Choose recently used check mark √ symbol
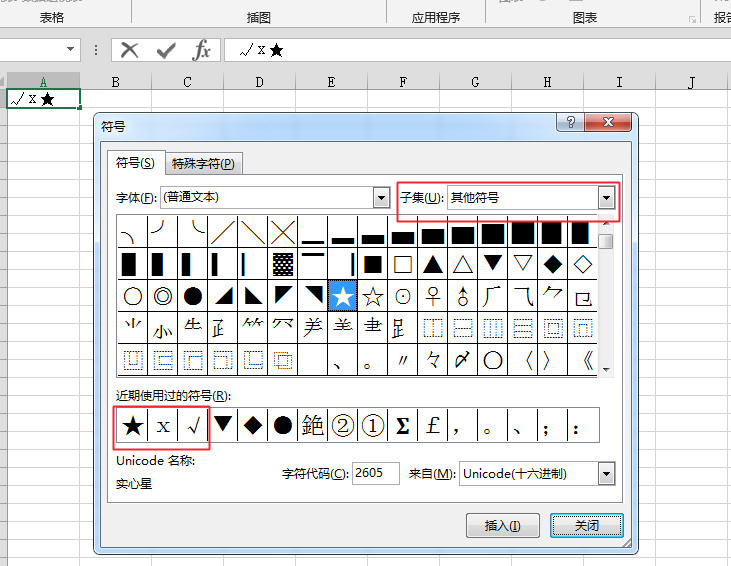 (x=193, y=425)
